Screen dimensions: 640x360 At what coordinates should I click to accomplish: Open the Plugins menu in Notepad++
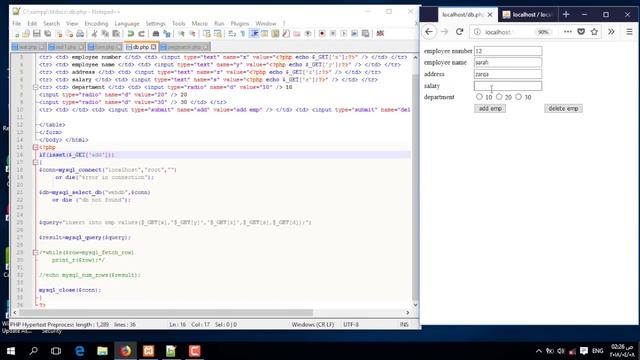click(240, 24)
